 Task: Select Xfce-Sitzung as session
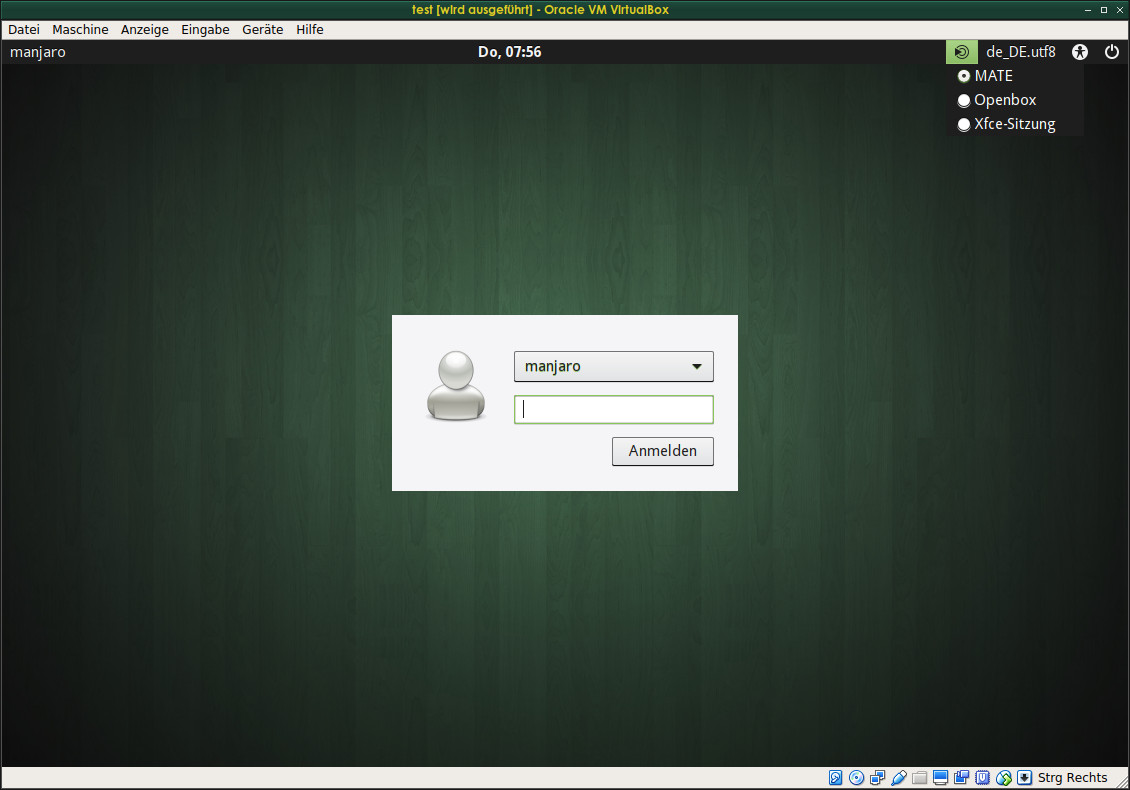coord(964,125)
